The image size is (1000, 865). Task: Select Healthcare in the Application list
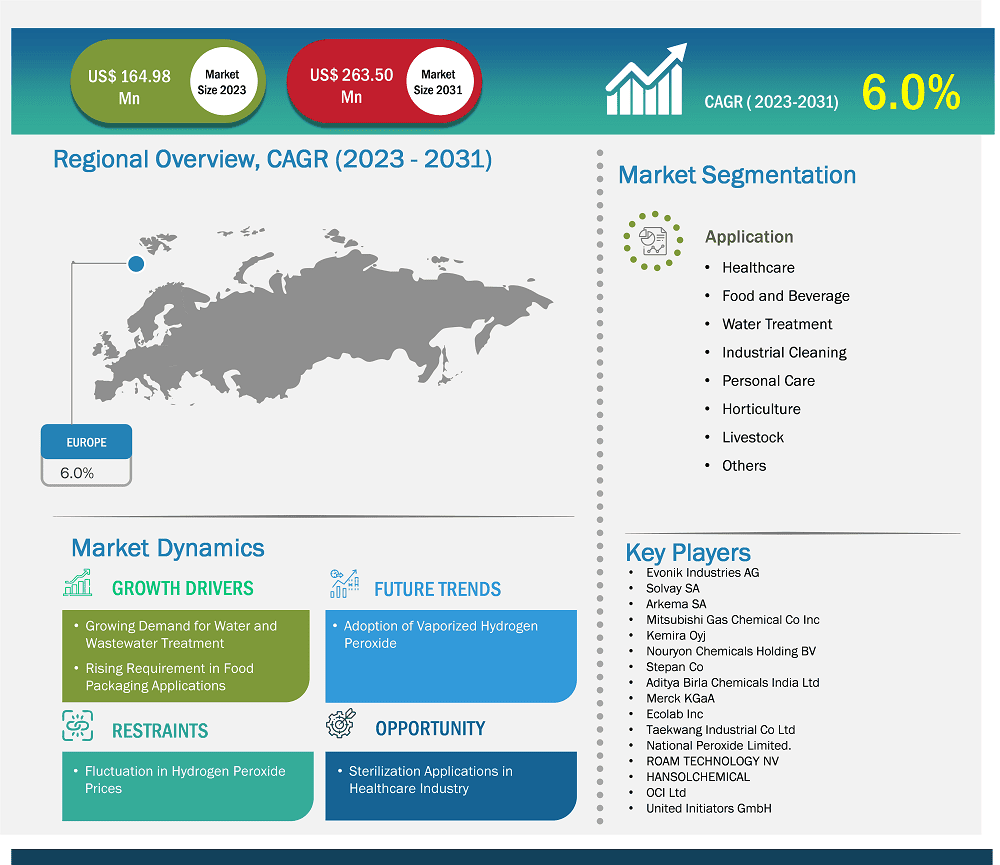(x=758, y=267)
